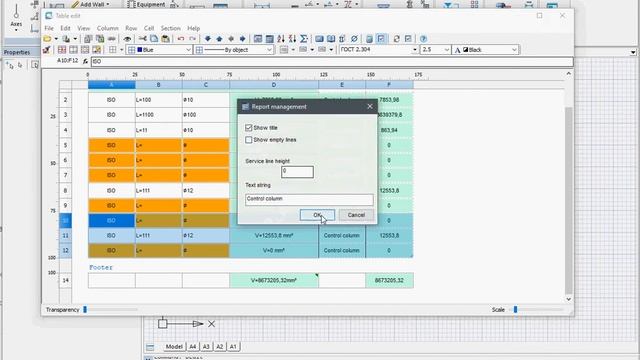Click the Undo arrow icon

[180, 39]
